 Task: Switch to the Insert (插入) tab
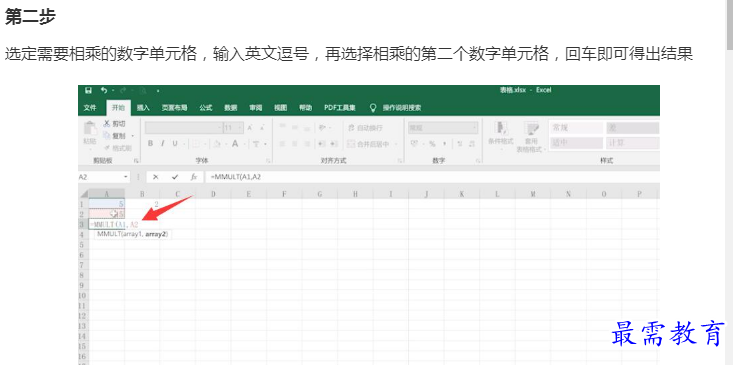(x=143, y=108)
